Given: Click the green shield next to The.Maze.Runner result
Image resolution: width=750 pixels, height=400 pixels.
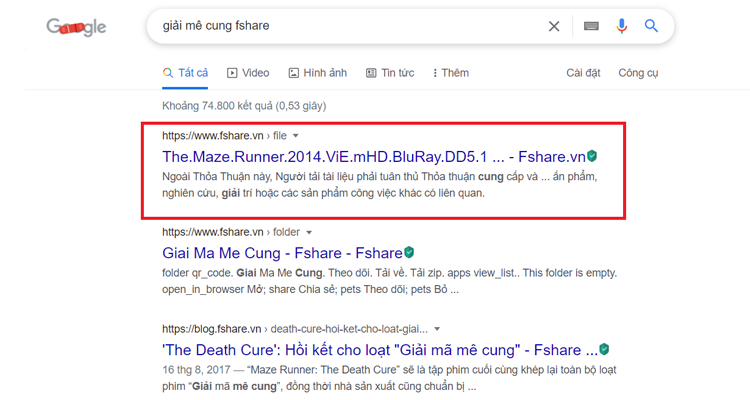Looking at the screenshot, I should [592, 156].
